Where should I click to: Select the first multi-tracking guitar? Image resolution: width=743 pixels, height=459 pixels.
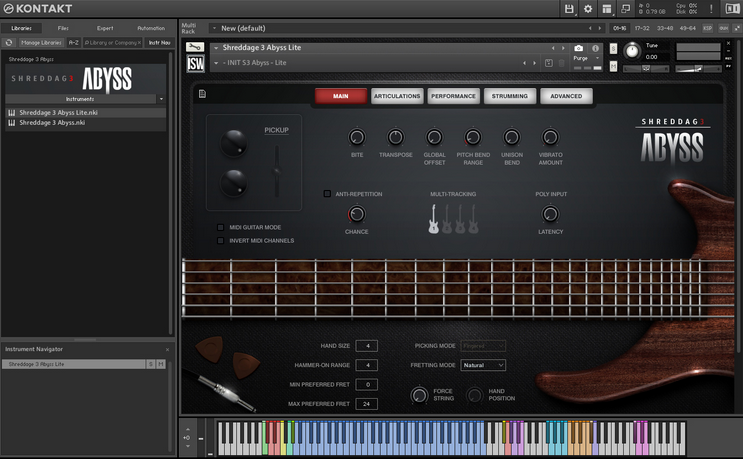(x=433, y=219)
